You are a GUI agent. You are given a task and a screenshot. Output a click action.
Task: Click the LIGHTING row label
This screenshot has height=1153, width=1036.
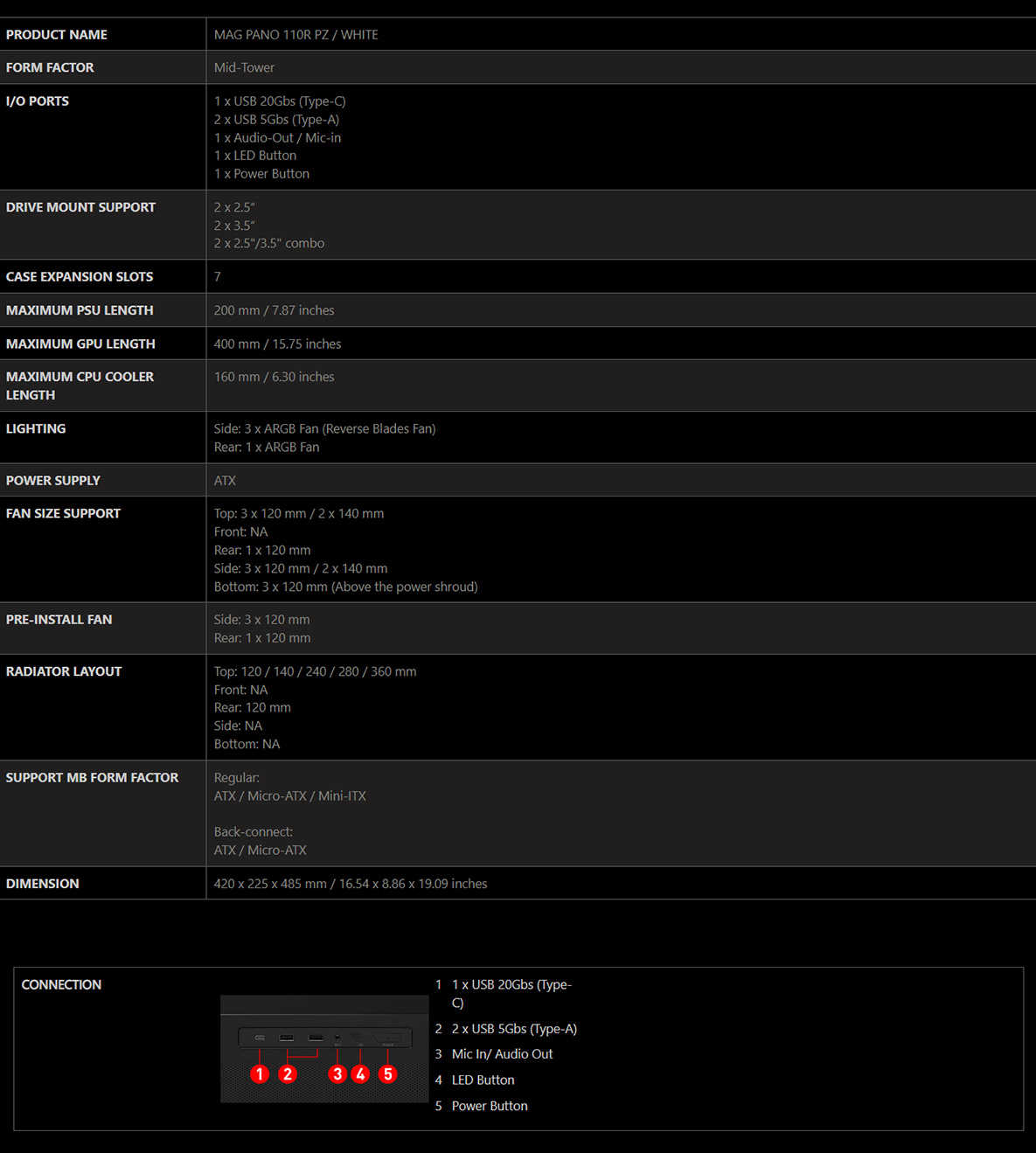point(36,428)
